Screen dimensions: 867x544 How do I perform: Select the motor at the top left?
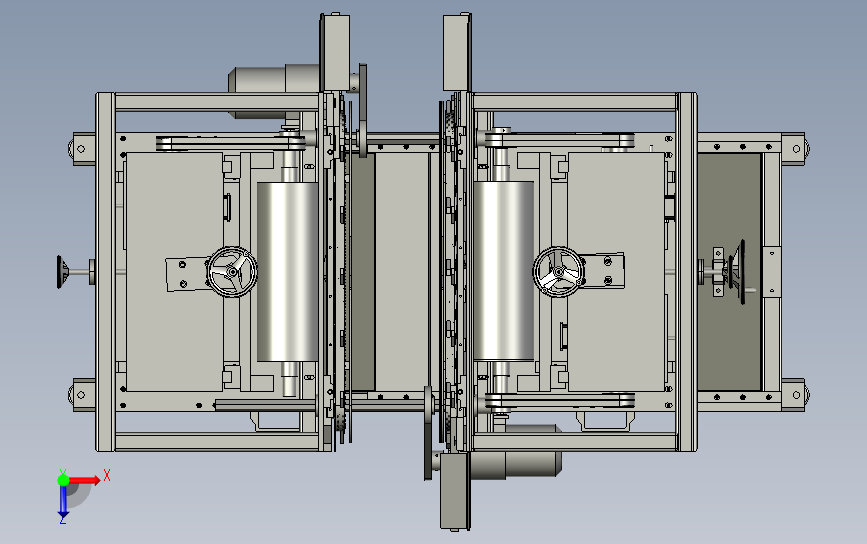coord(274,92)
